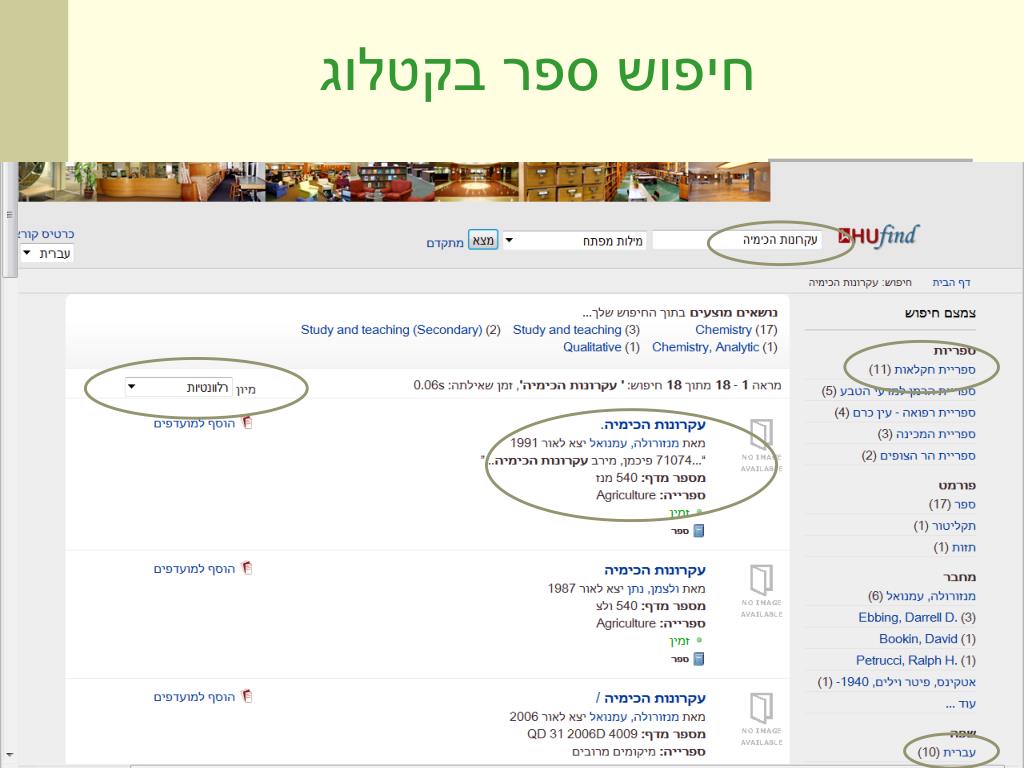Go to דף הבית breadcrumb link
Image resolution: width=1024 pixels, height=768 pixels.
(951, 282)
